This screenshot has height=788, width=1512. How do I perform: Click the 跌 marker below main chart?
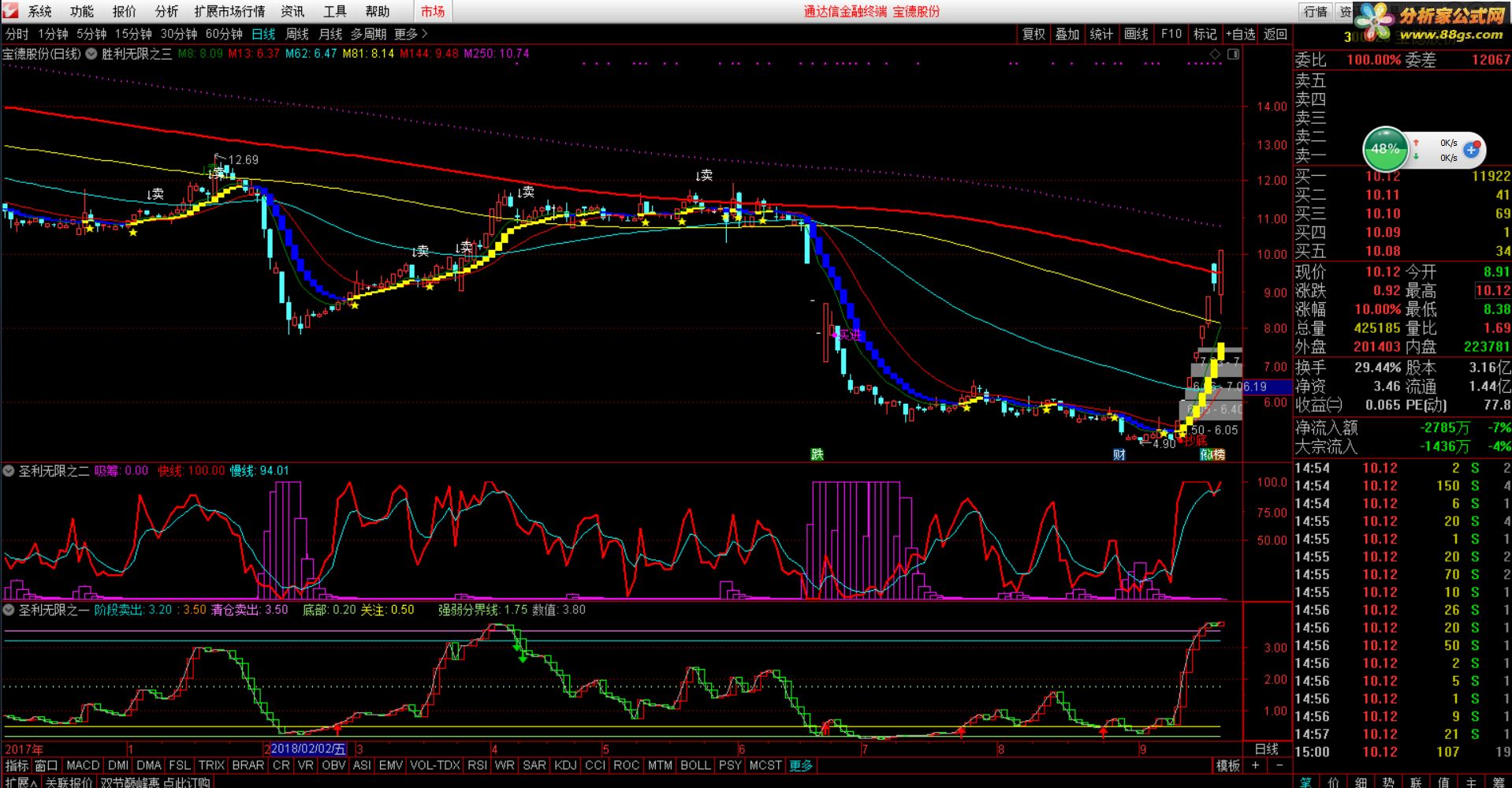pyautogui.click(x=817, y=454)
